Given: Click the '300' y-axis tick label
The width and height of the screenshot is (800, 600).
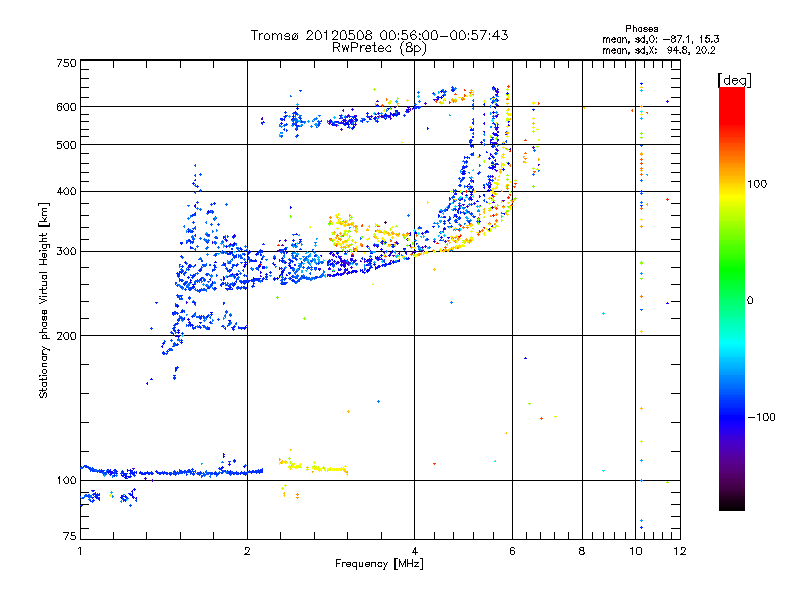Looking at the screenshot, I should click(66, 252).
